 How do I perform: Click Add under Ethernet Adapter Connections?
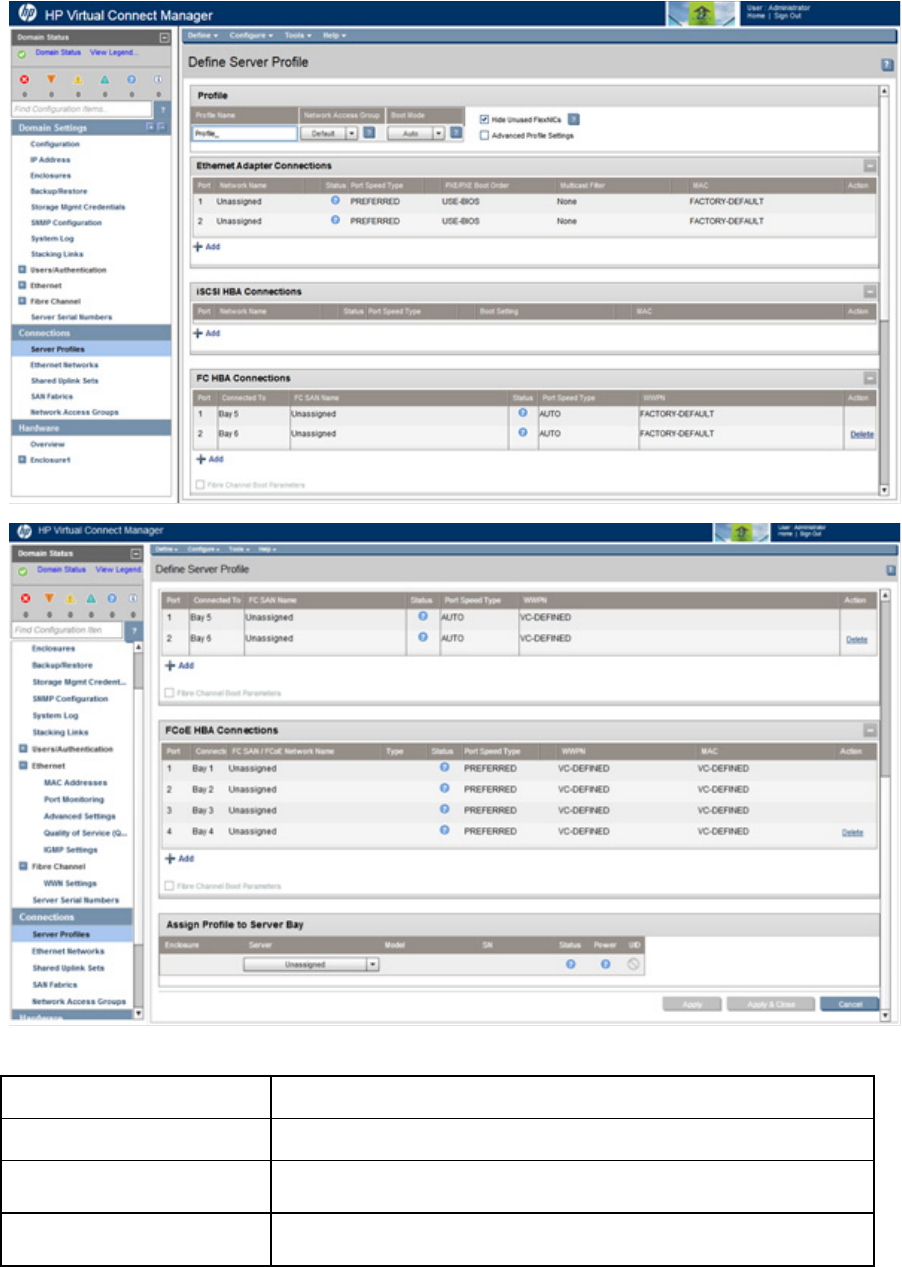207,246
